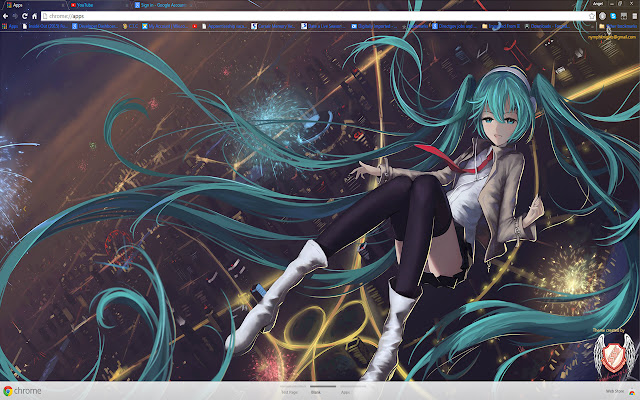The height and width of the screenshot is (400, 640).
Task: Switch to the YouTube tab
Action: click(99, 5)
